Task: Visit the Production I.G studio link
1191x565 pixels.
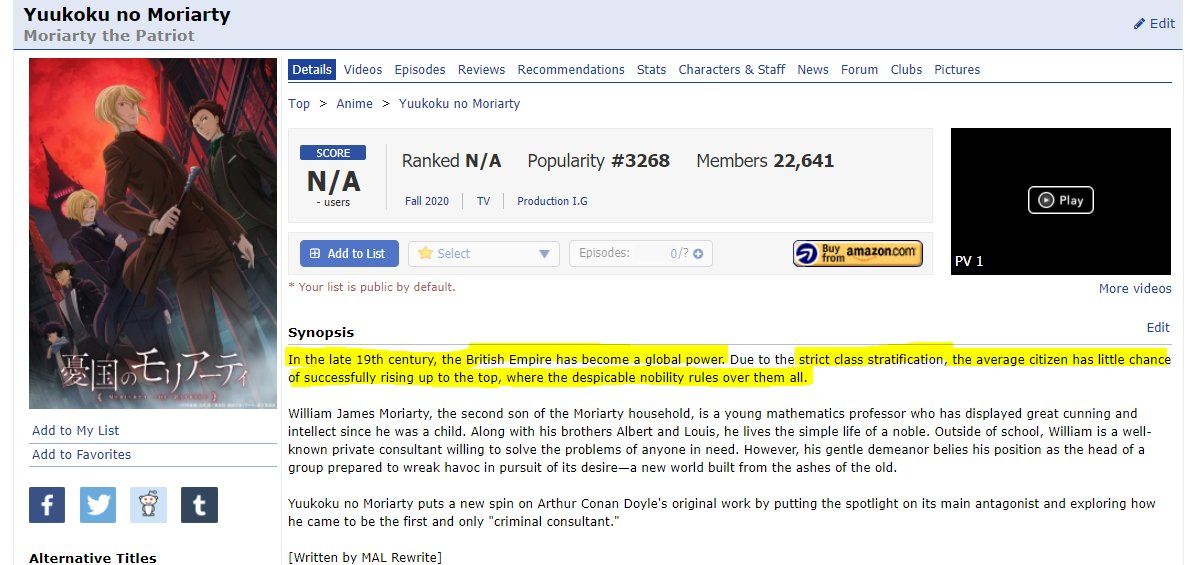Action: 552,201
